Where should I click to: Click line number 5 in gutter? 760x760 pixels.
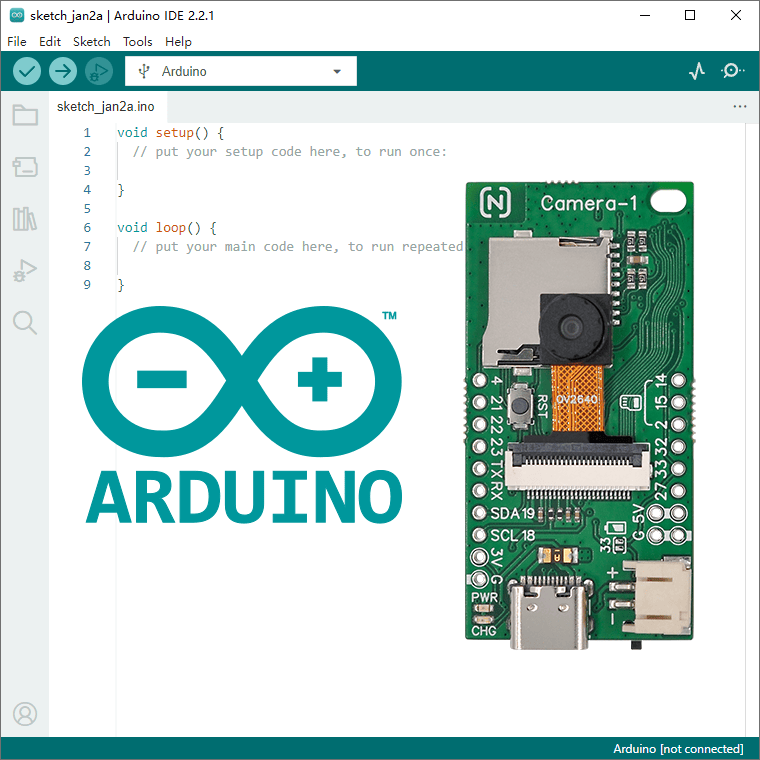point(87,209)
